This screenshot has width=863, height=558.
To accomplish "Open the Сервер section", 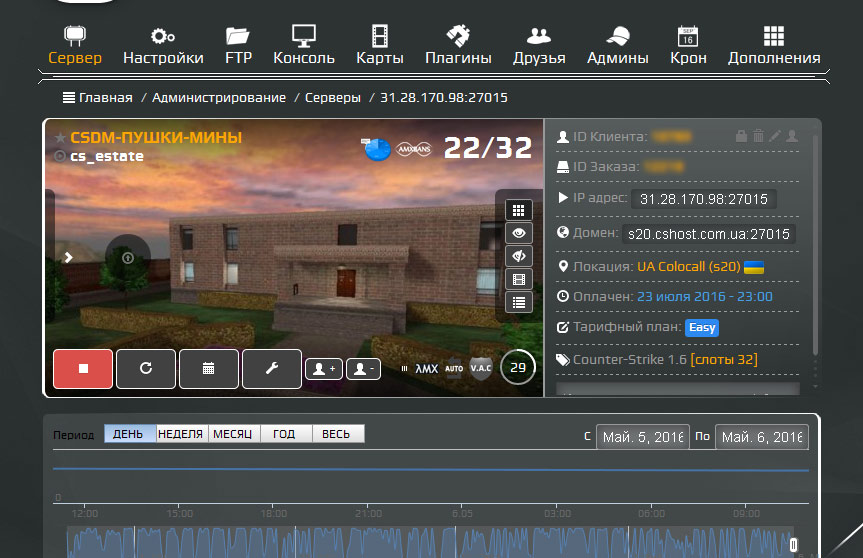I will [75, 45].
